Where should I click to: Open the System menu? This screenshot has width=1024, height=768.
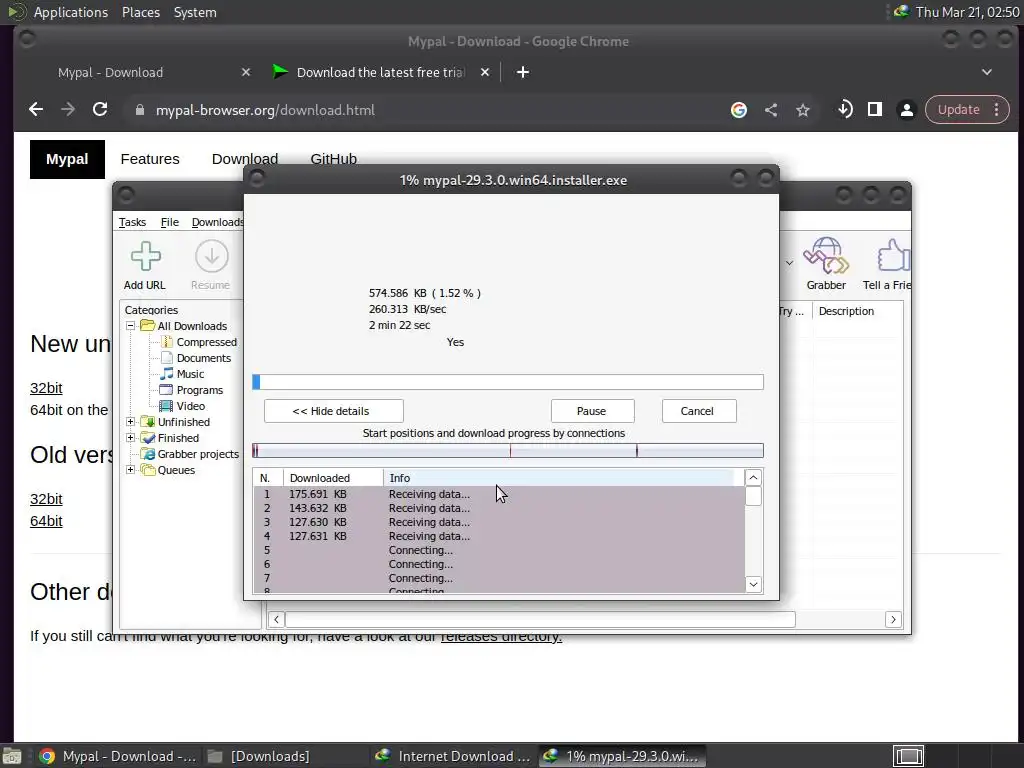[x=195, y=12]
